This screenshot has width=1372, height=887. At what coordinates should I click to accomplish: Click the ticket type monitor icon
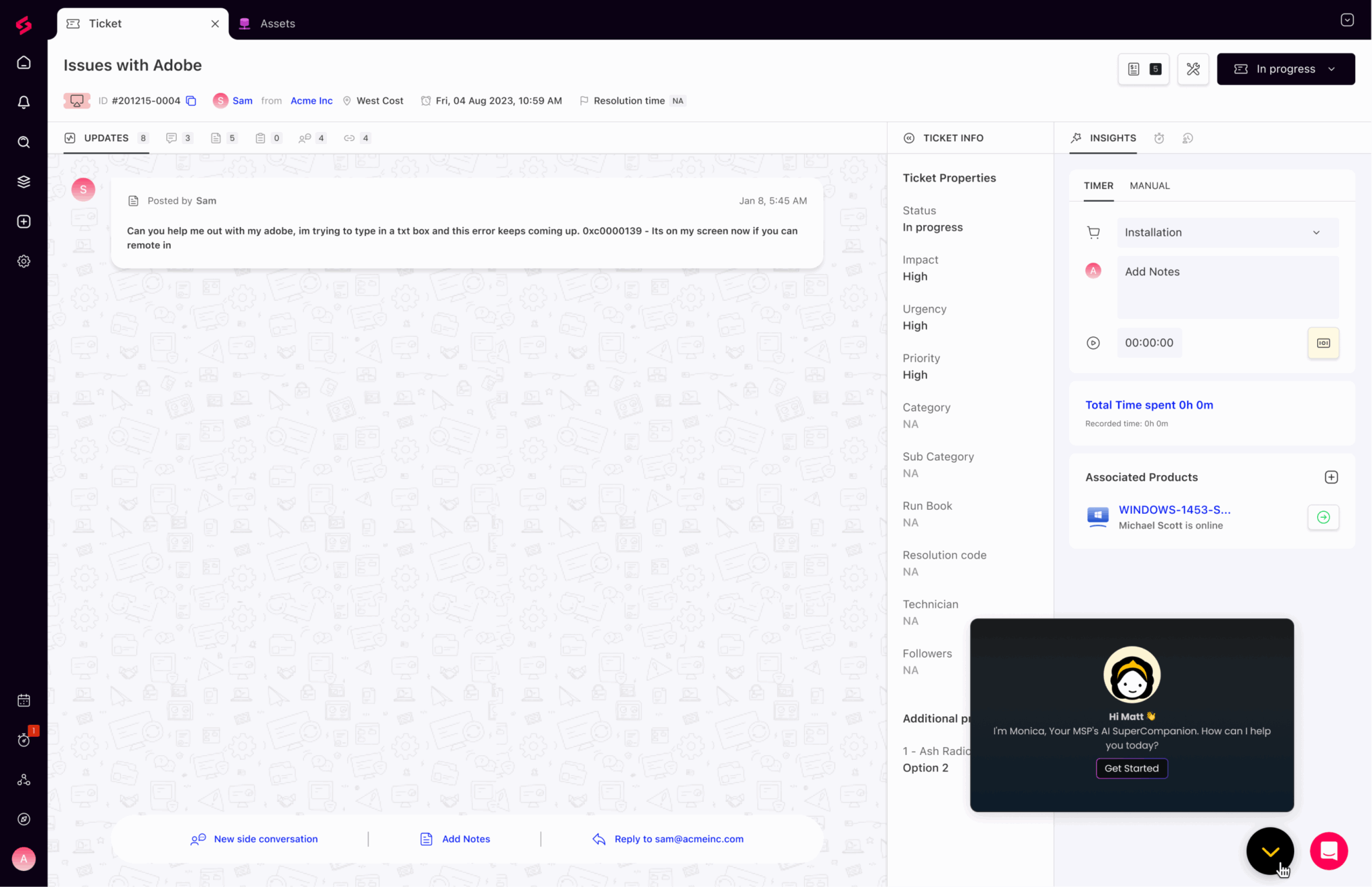tap(77, 100)
